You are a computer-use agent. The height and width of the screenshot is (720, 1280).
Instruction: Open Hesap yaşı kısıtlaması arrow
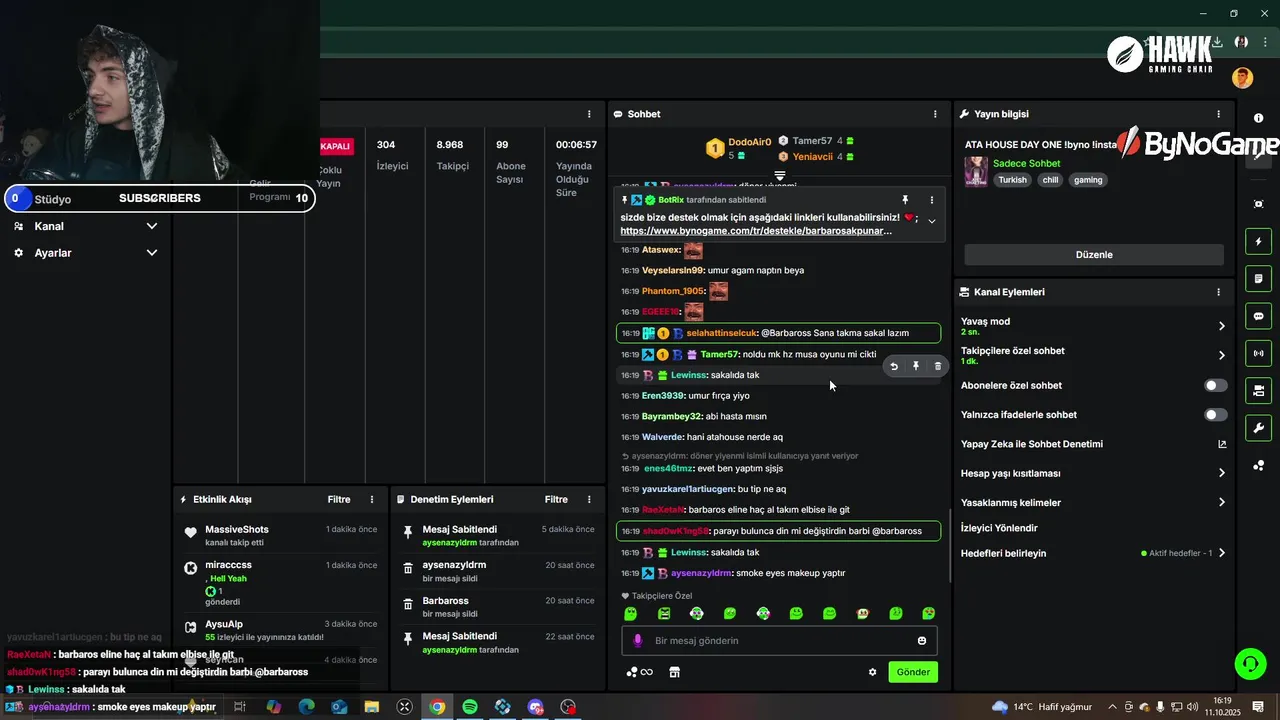1221,473
